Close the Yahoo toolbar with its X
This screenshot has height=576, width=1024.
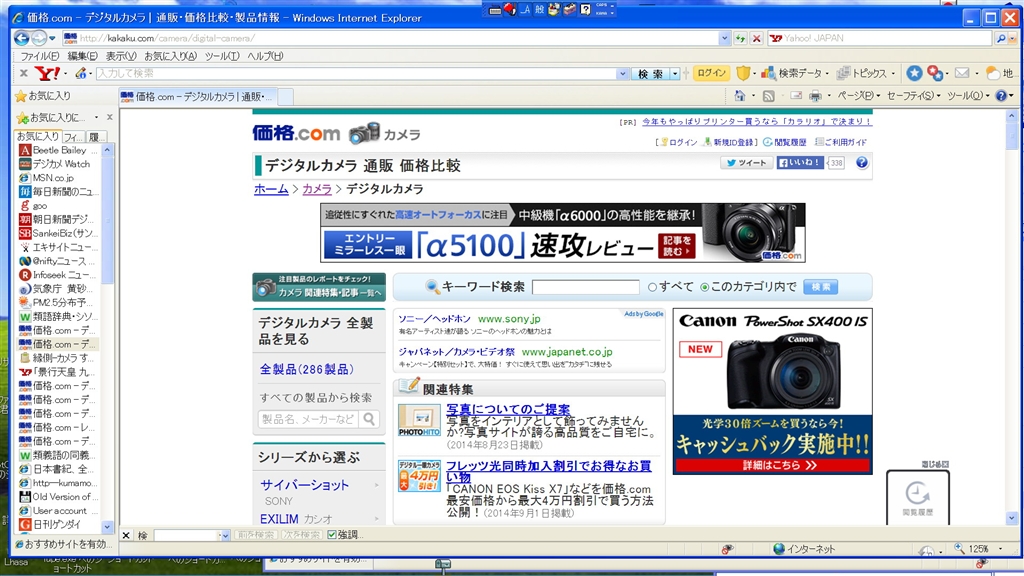(24, 74)
